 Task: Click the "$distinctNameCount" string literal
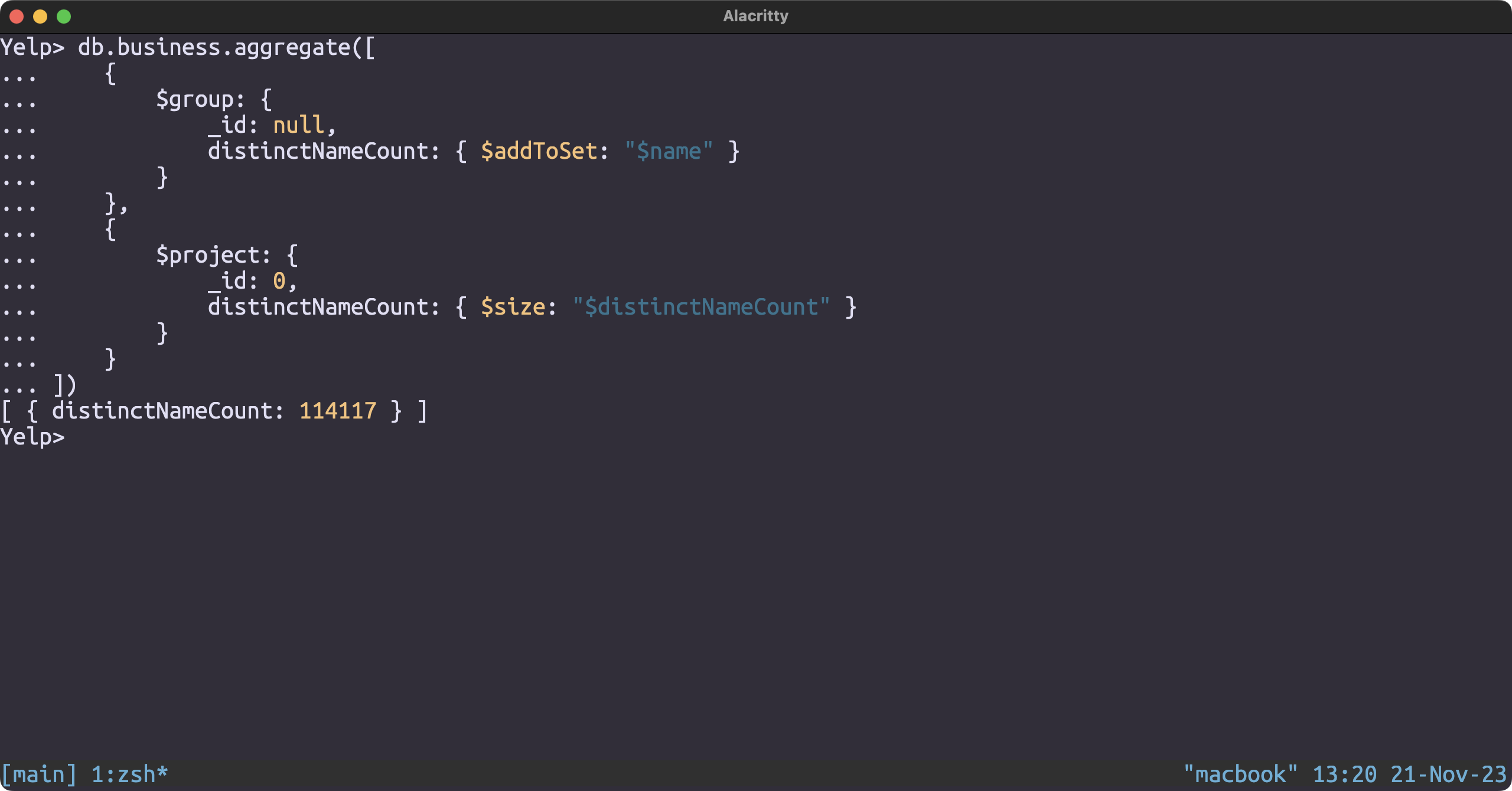click(701, 307)
